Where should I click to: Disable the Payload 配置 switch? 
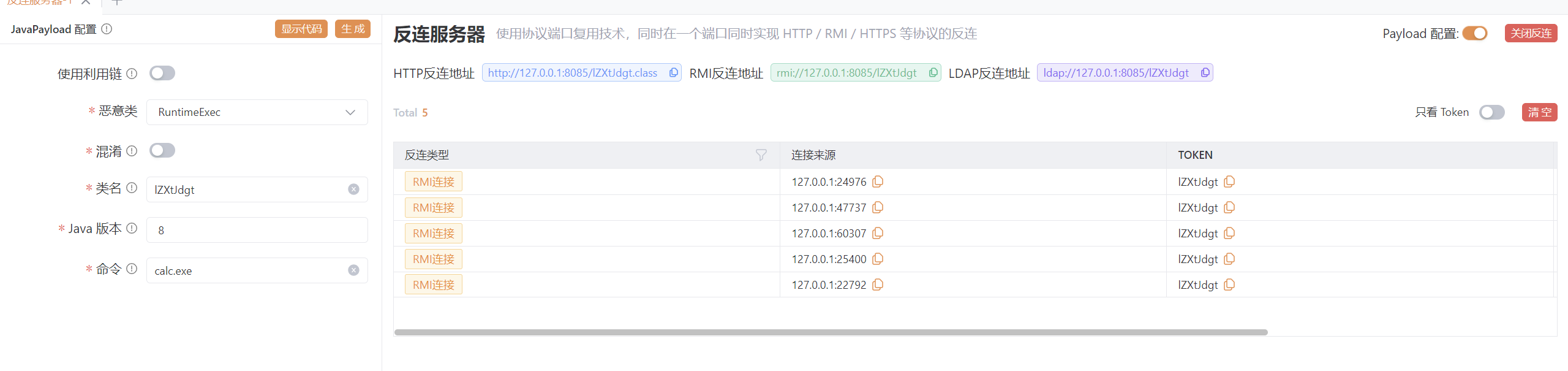click(1475, 33)
